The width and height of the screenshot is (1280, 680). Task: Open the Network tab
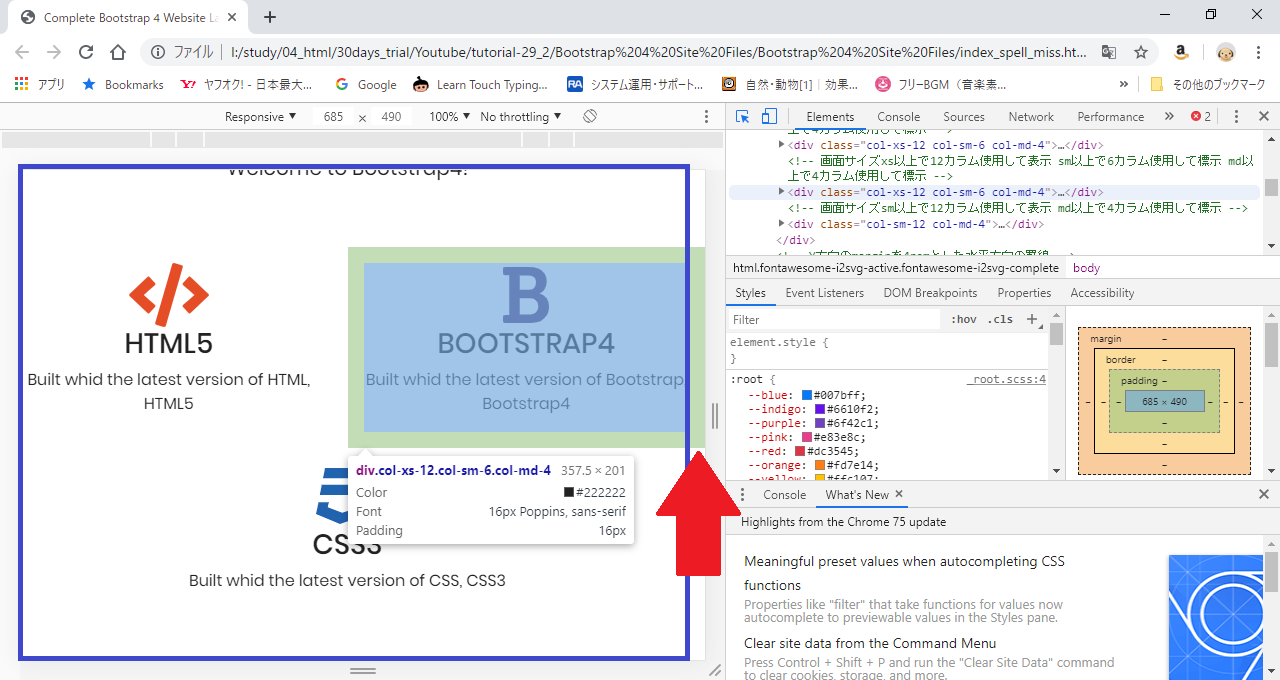(x=1031, y=117)
